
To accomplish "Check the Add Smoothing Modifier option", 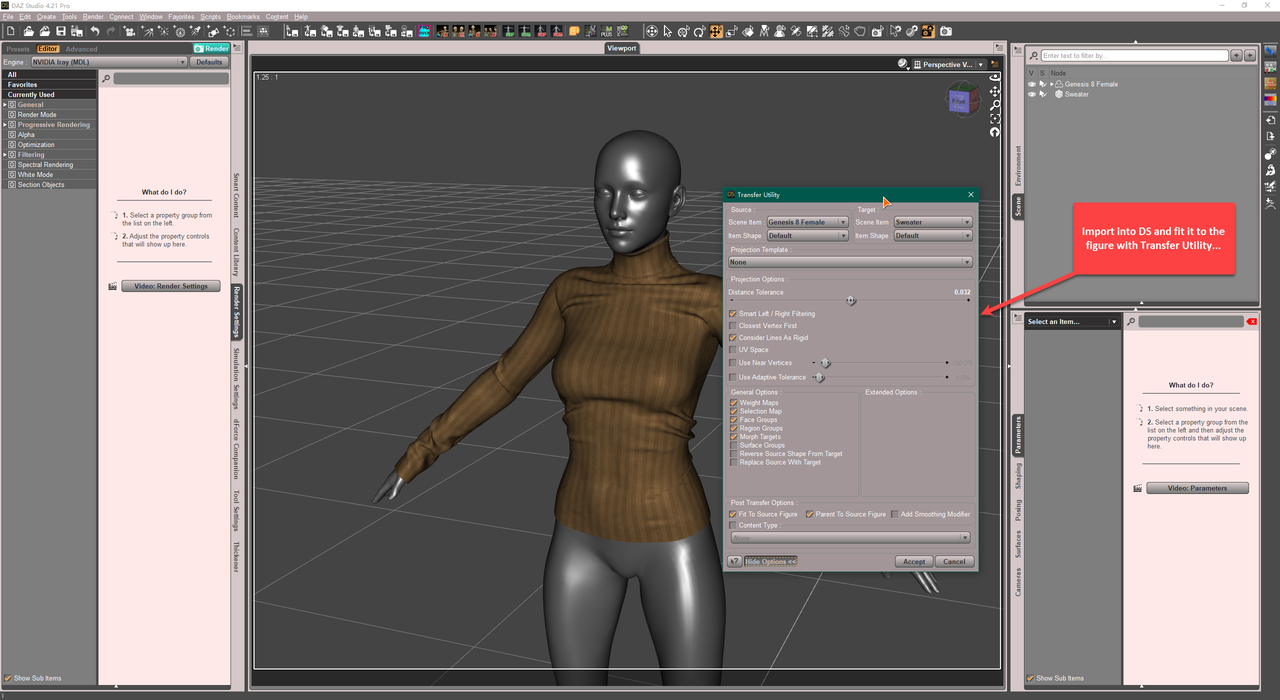I will [x=895, y=514].
